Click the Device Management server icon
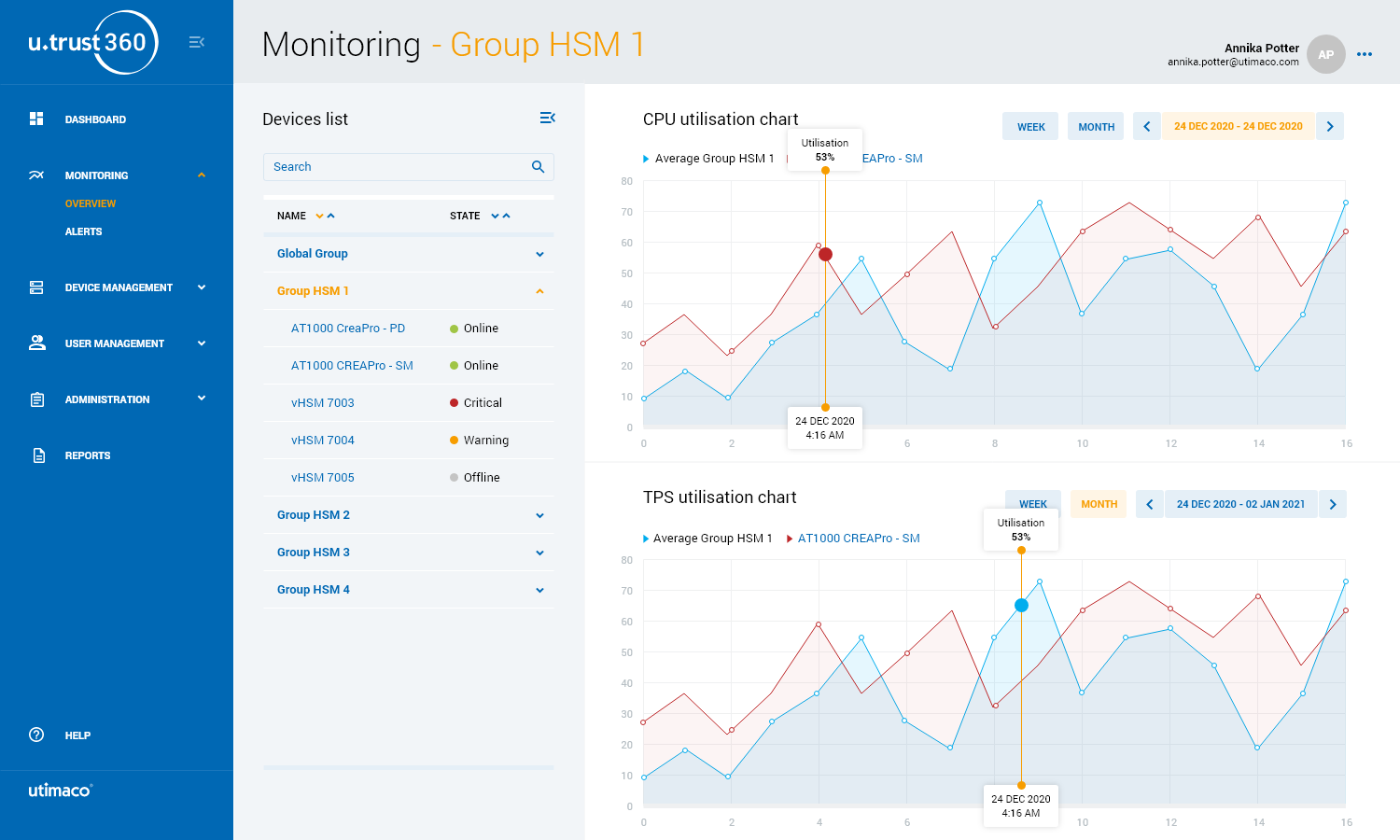The height and width of the screenshot is (840, 1400). pyautogui.click(x=36, y=287)
